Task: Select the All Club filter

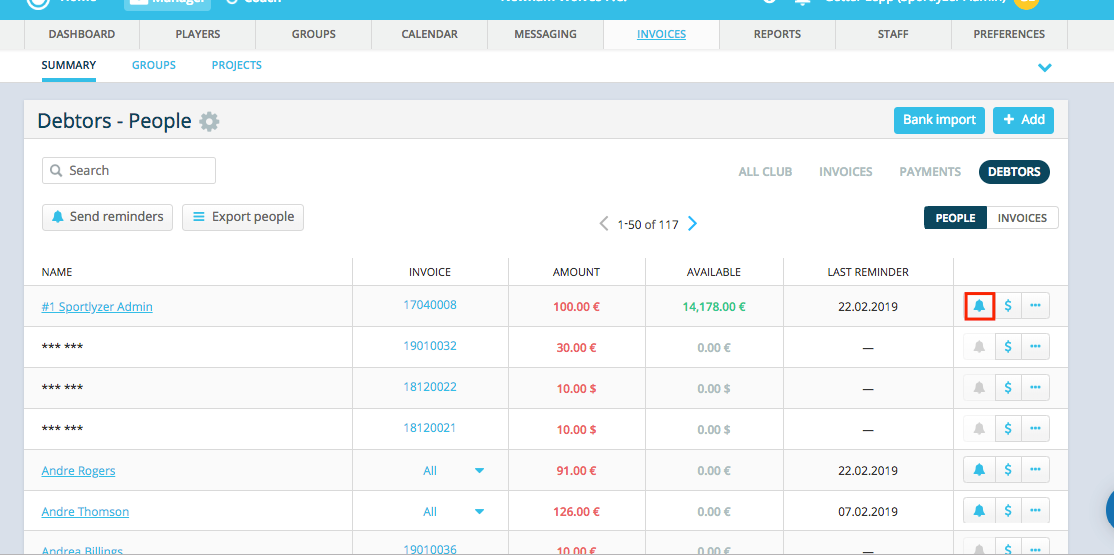Action: (765, 172)
